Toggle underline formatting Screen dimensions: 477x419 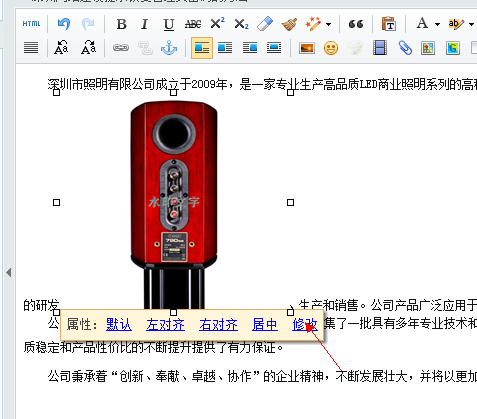169,24
